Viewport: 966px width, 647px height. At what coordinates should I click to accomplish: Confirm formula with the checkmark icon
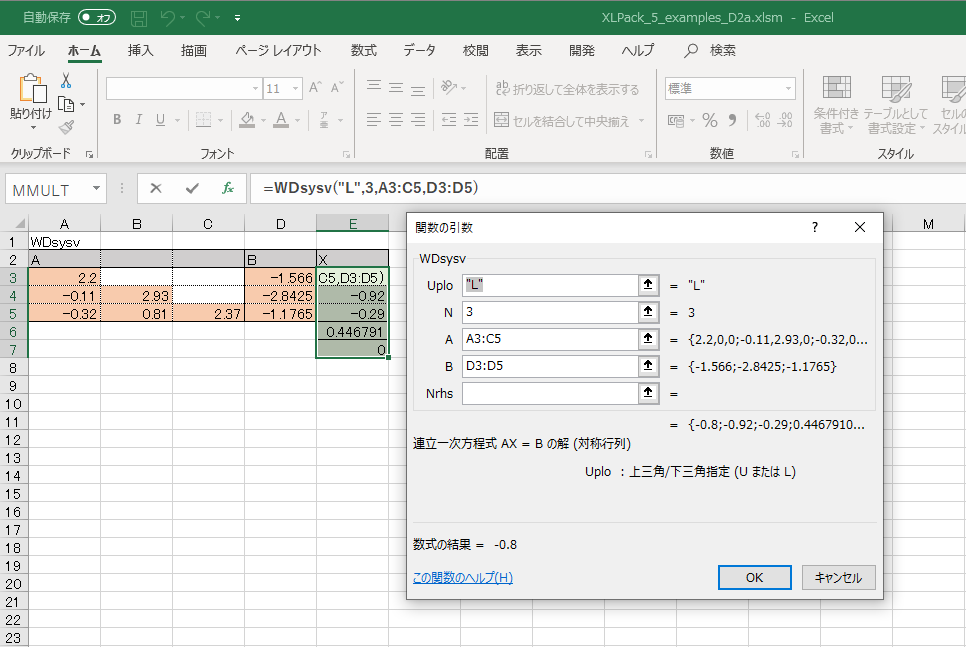coord(192,188)
